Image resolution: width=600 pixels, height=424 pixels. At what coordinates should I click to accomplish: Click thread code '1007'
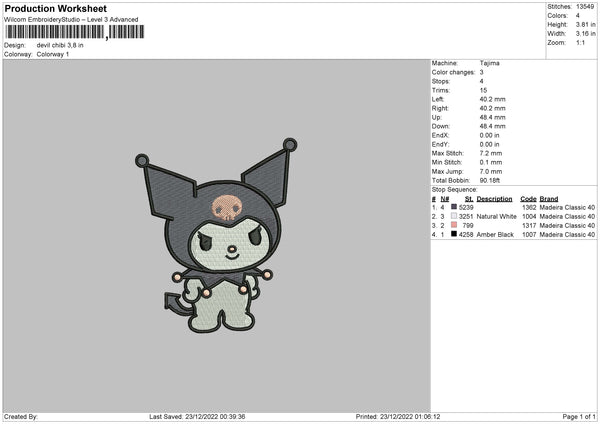529,235
